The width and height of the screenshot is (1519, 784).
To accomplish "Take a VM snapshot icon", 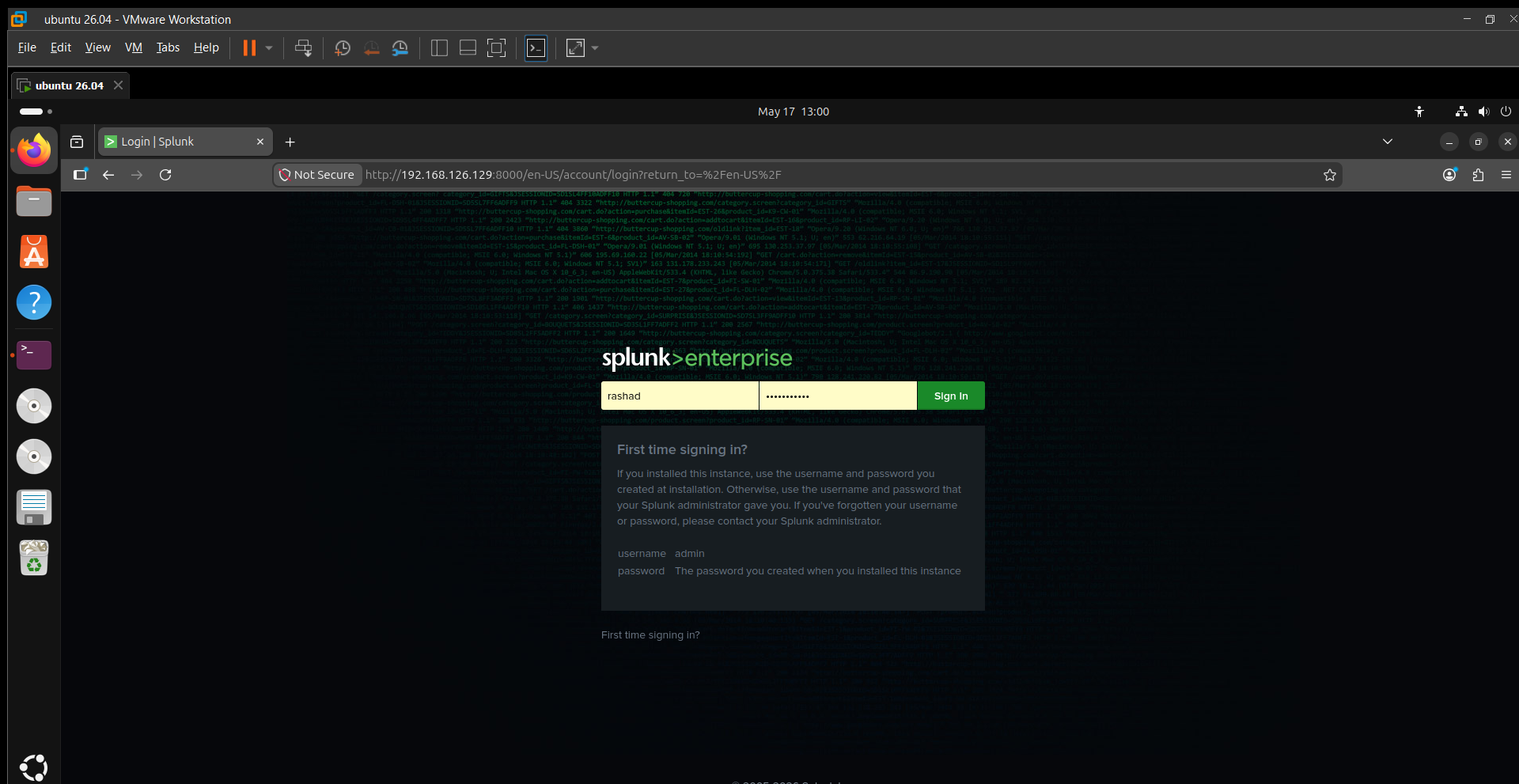I will click(343, 48).
